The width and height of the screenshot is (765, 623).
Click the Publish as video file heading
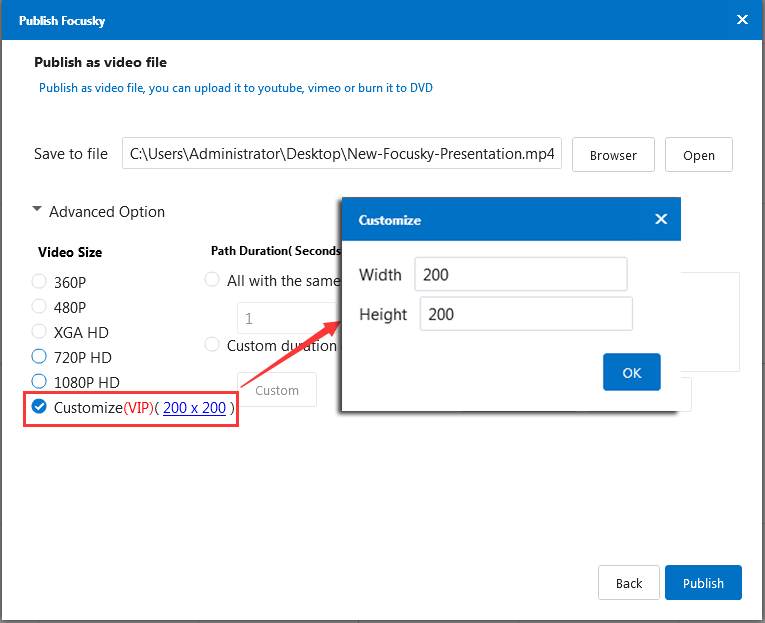point(101,62)
